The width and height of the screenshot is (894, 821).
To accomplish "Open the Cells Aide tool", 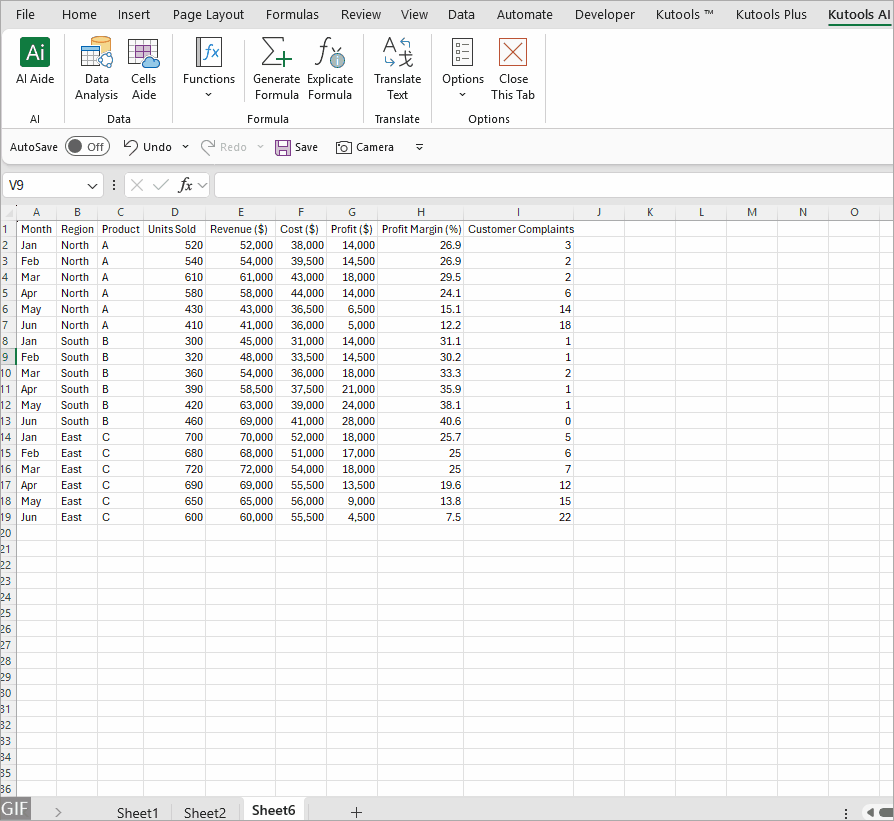I will pyautogui.click(x=143, y=67).
